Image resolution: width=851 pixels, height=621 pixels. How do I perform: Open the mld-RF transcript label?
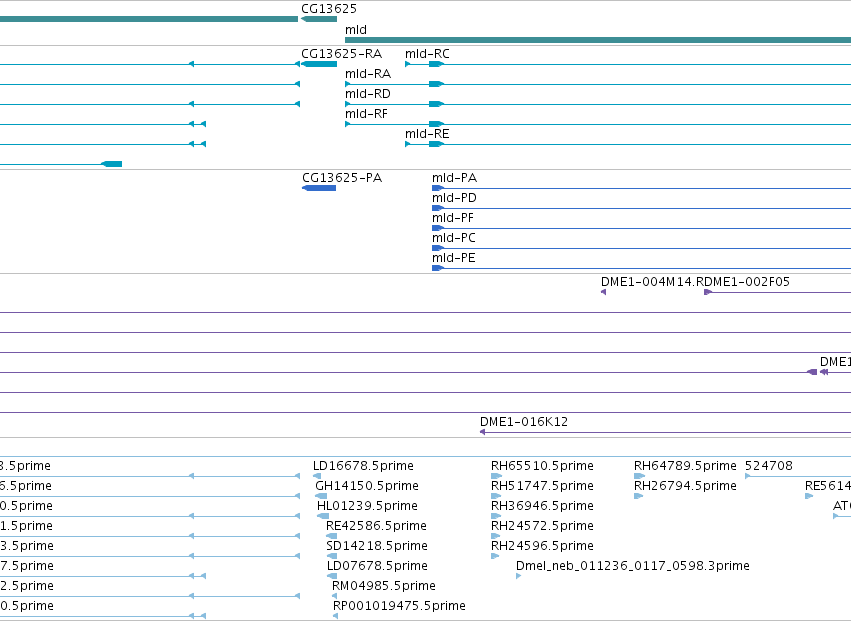pyautogui.click(x=366, y=114)
